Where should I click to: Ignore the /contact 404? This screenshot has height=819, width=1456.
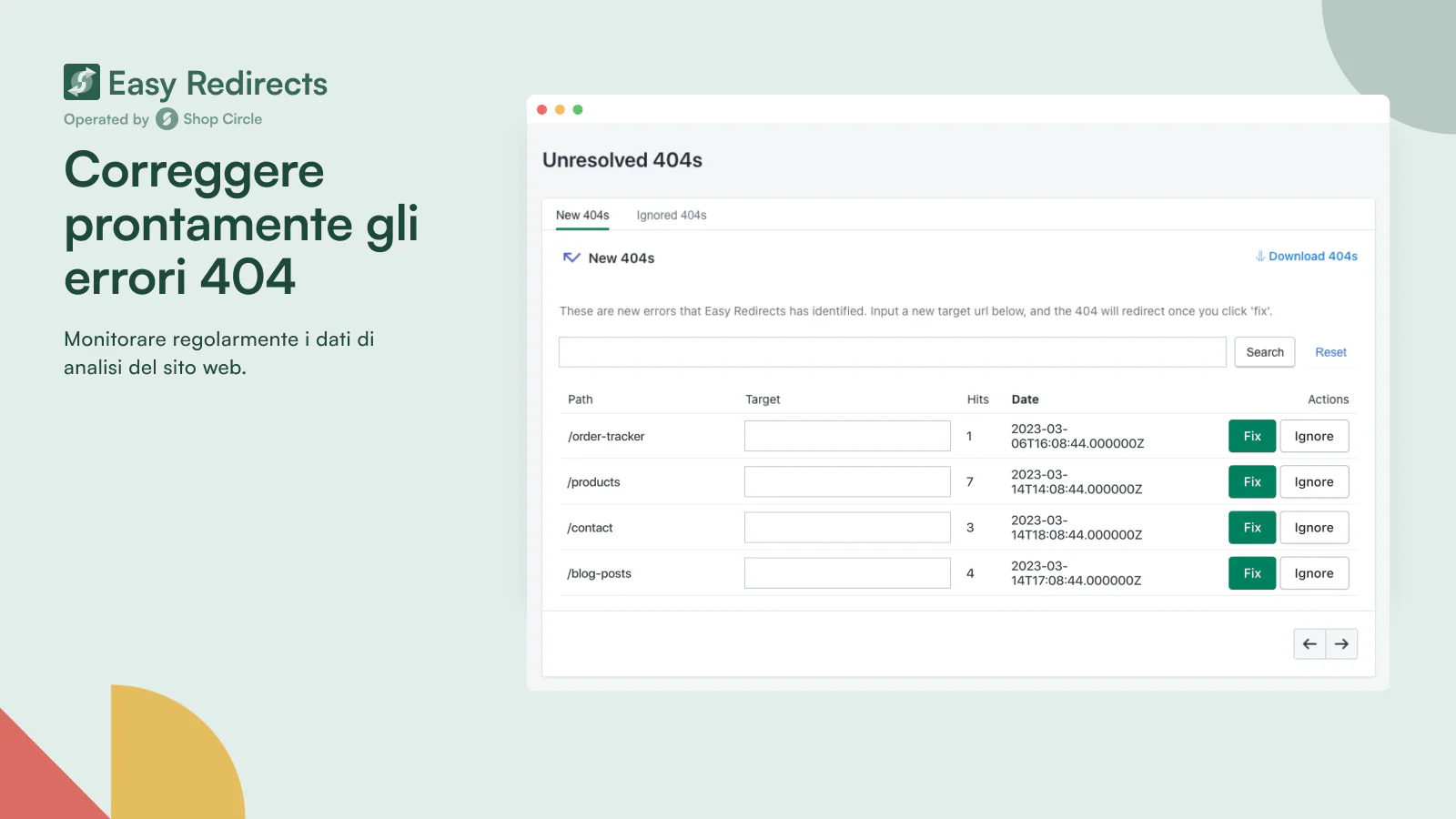1314,527
